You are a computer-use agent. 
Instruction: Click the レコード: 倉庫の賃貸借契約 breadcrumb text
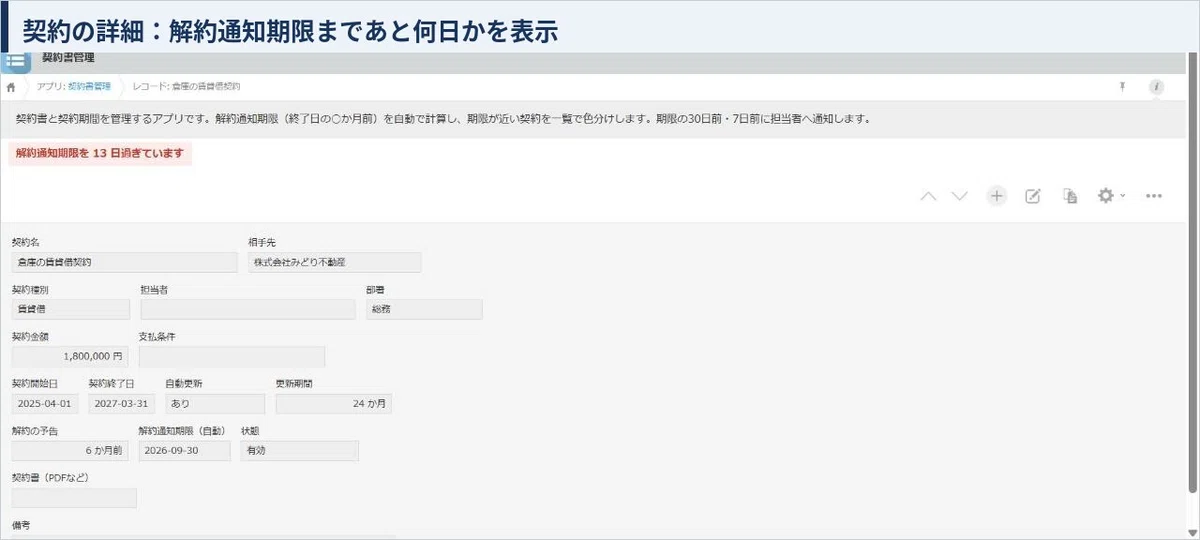pyautogui.click(x=186, y=87)
